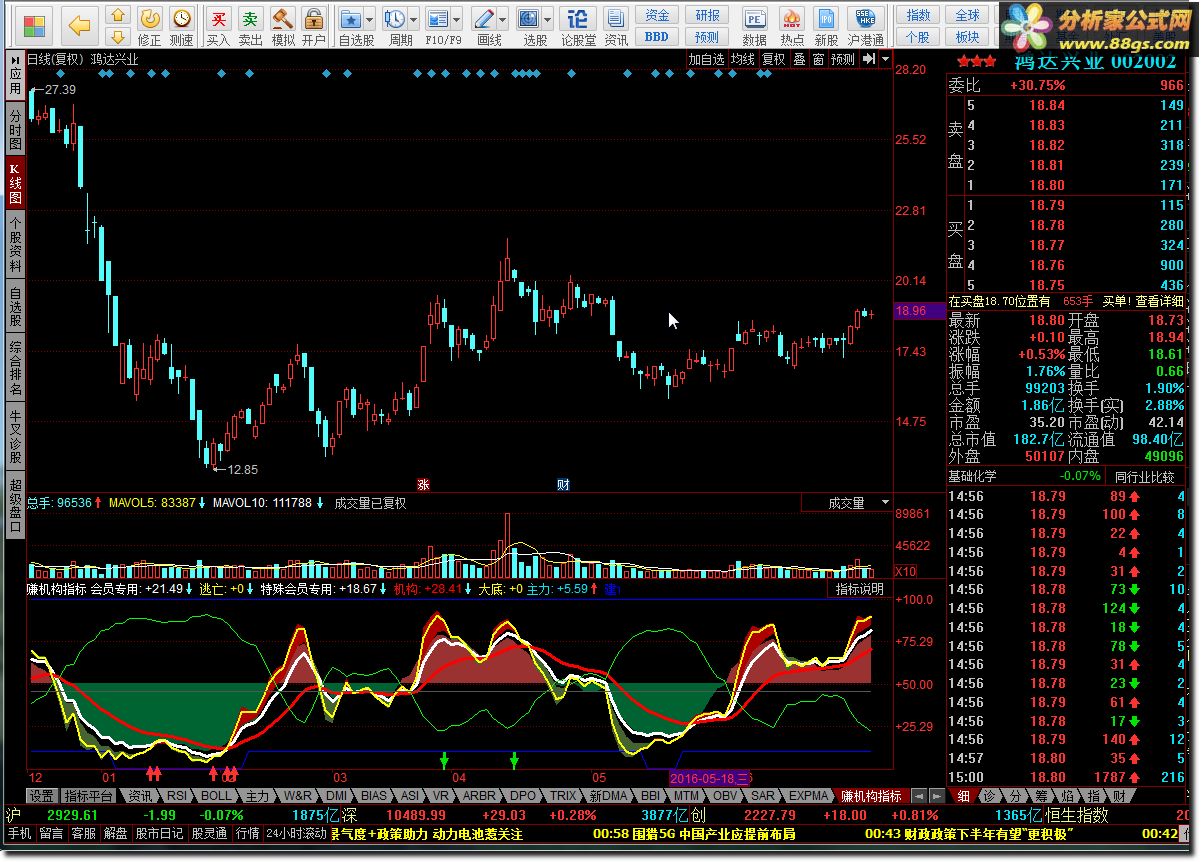Expand the 画线 drawing dropdown arrow

click(x=503, y=19)
